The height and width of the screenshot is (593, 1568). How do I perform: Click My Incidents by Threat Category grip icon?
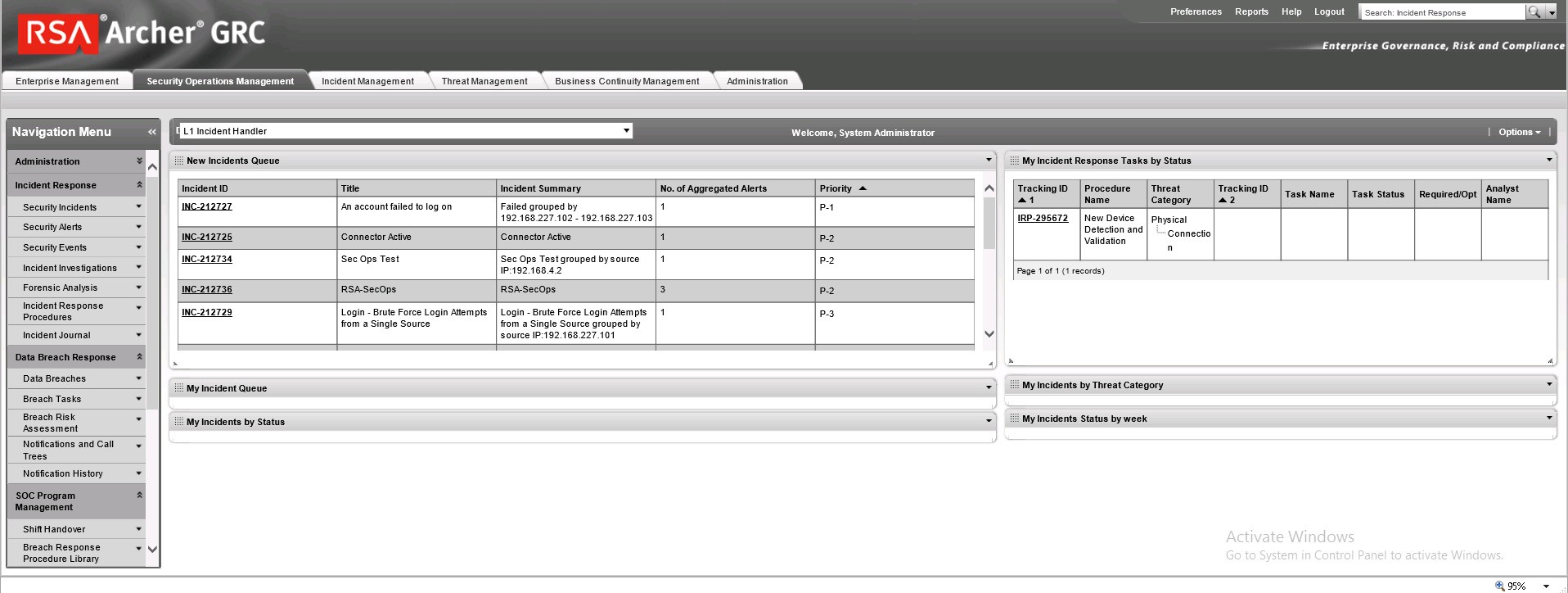1014,385
